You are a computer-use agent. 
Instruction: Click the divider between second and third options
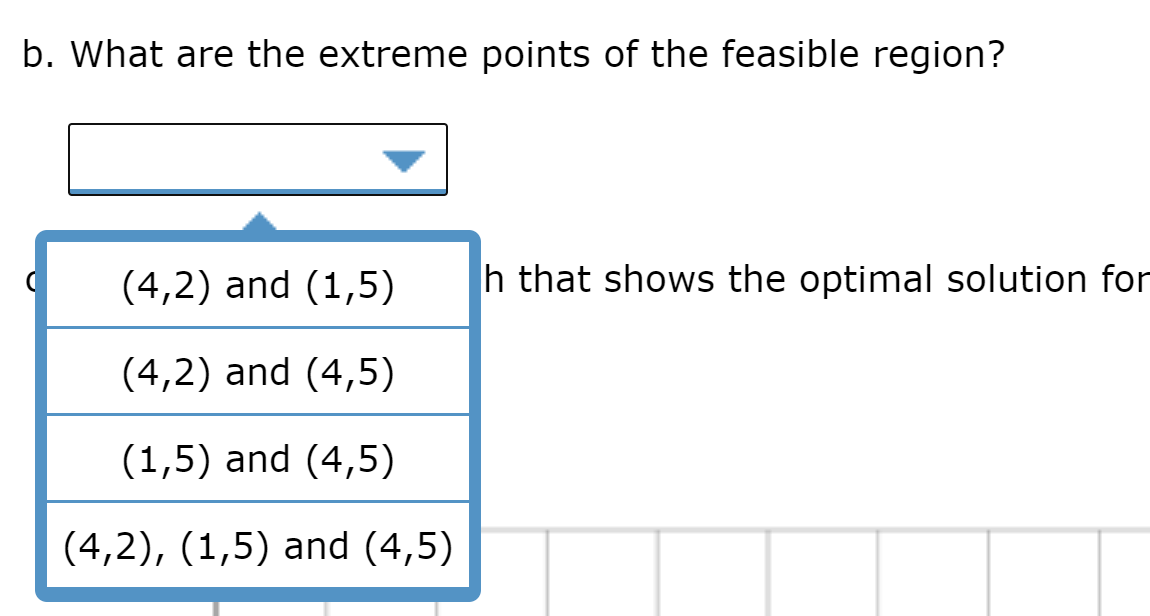(256, 414)
